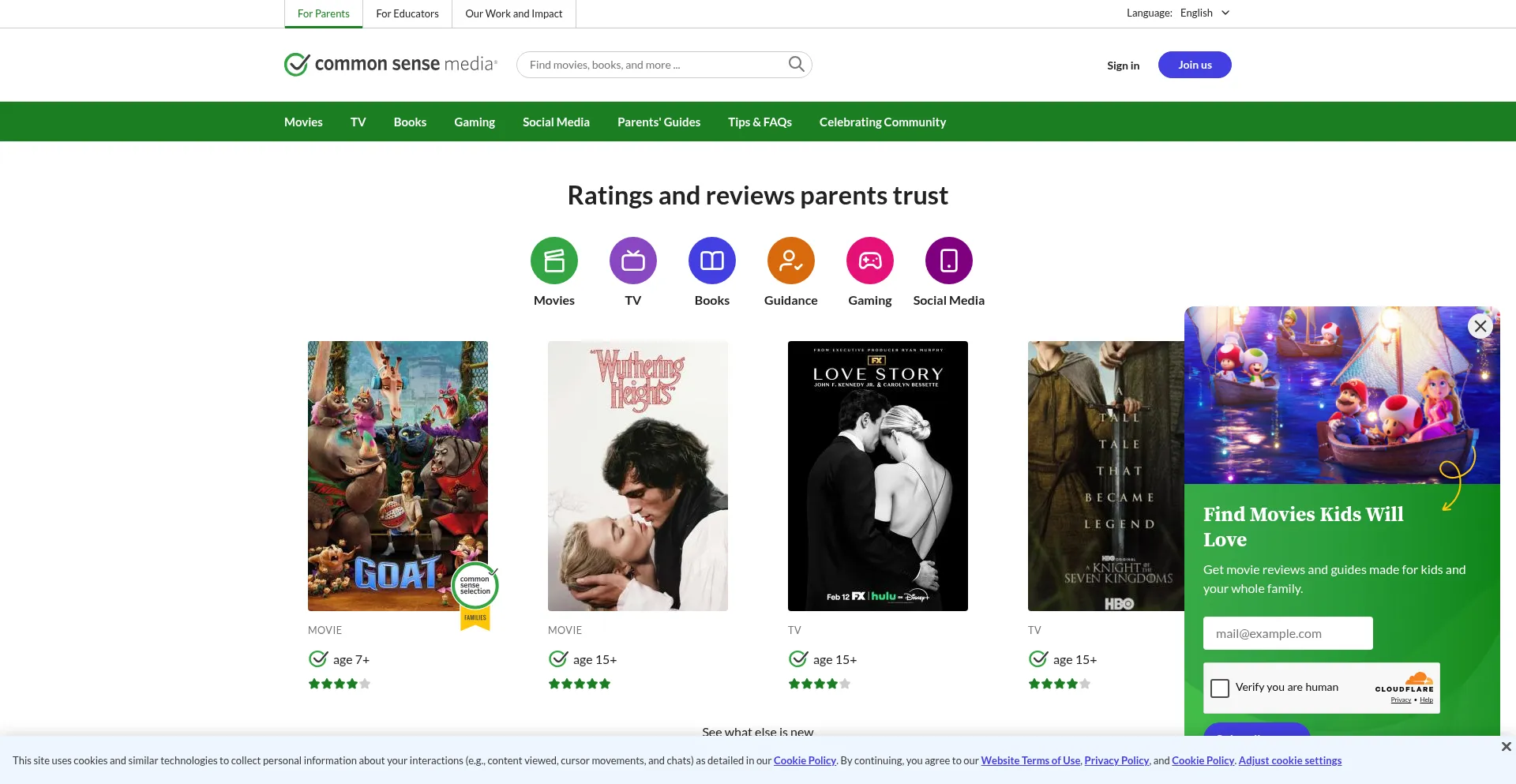
Task: Open the Books category circle icon
Action: [x=712, y=261]
